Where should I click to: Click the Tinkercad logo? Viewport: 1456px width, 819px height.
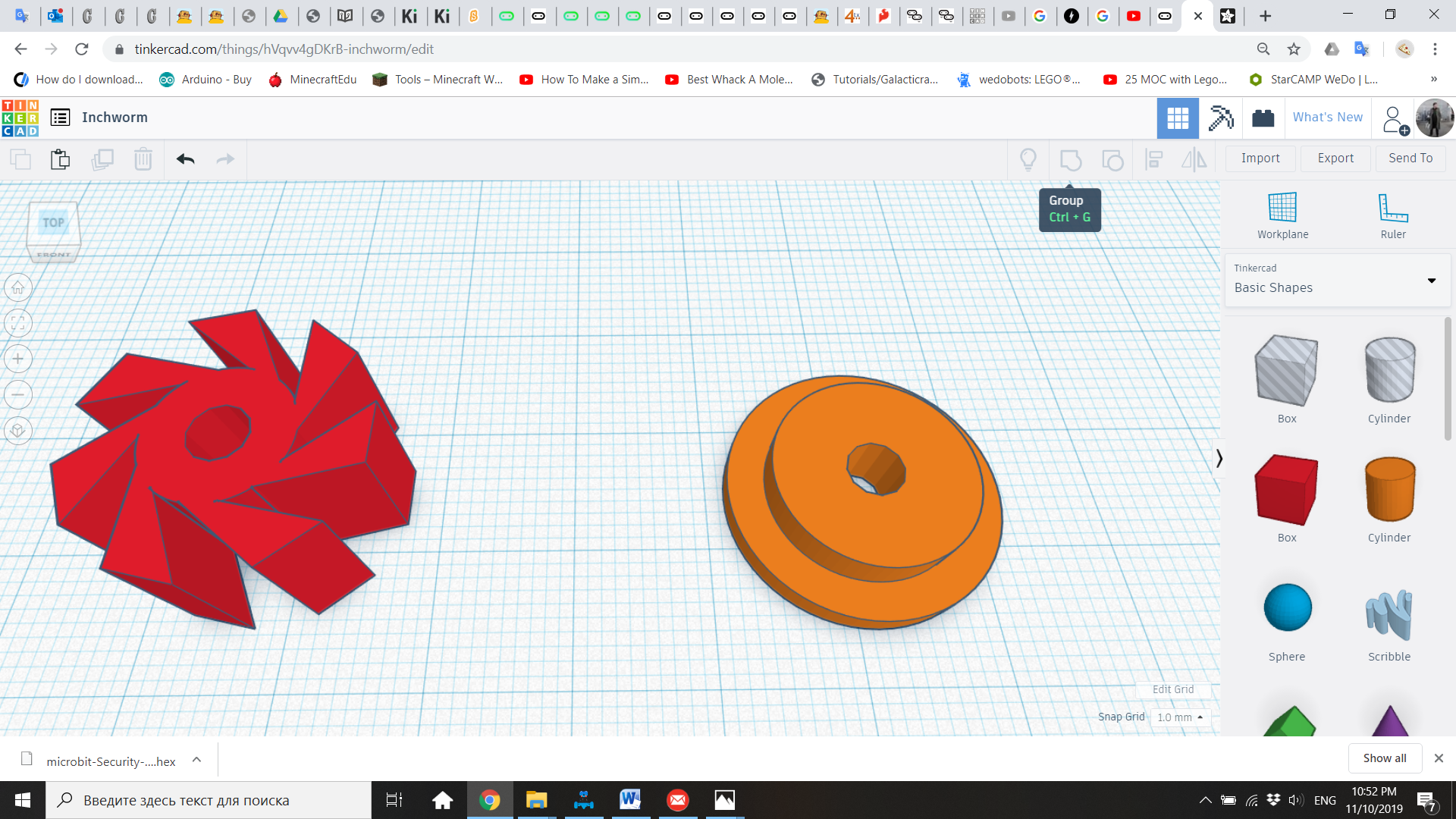(20, 118)
